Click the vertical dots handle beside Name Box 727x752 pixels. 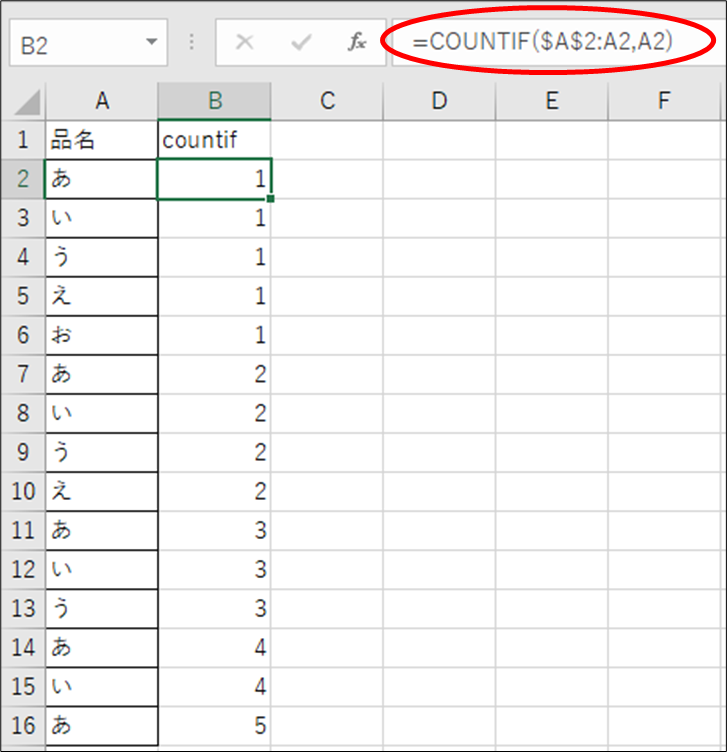(191, 44)
